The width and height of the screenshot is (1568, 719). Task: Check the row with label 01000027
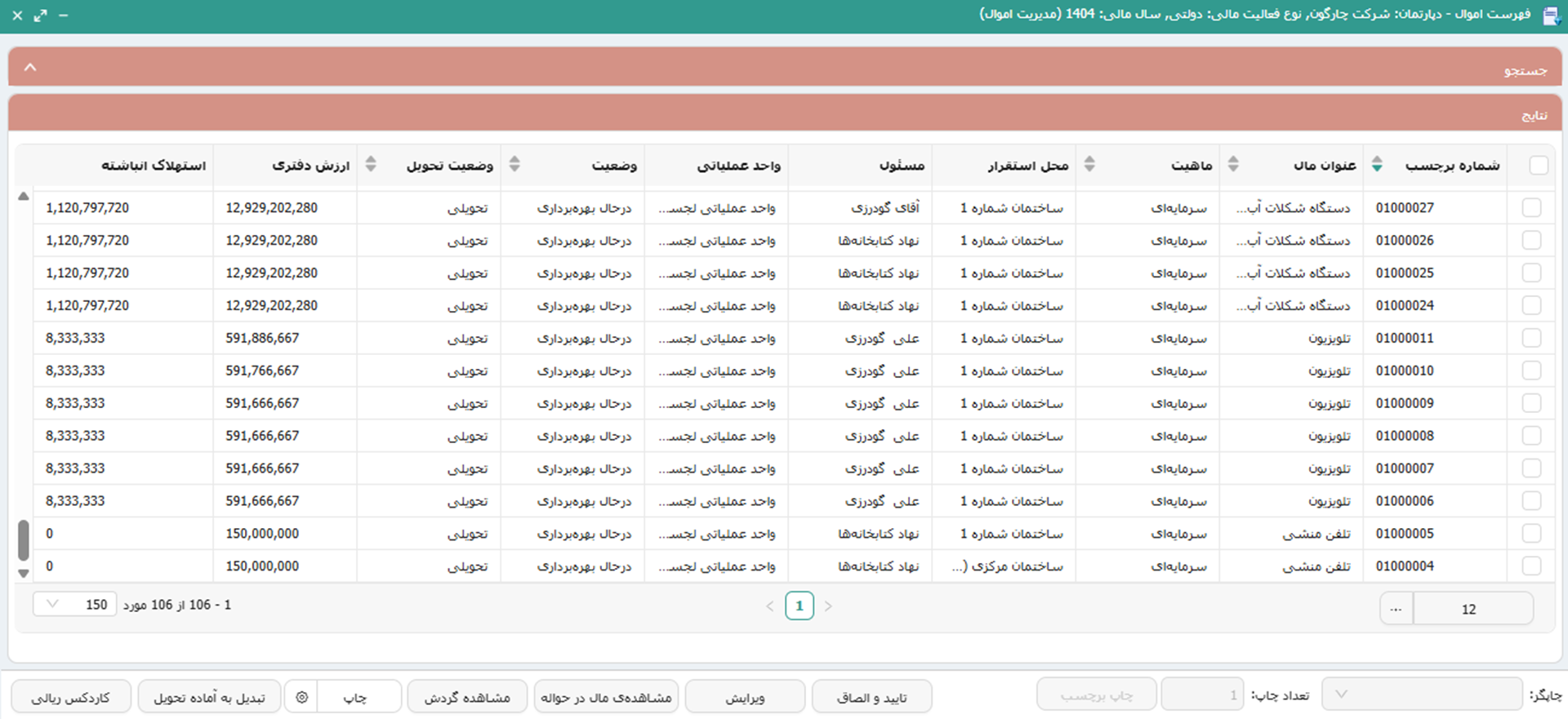click(1531, 208)
